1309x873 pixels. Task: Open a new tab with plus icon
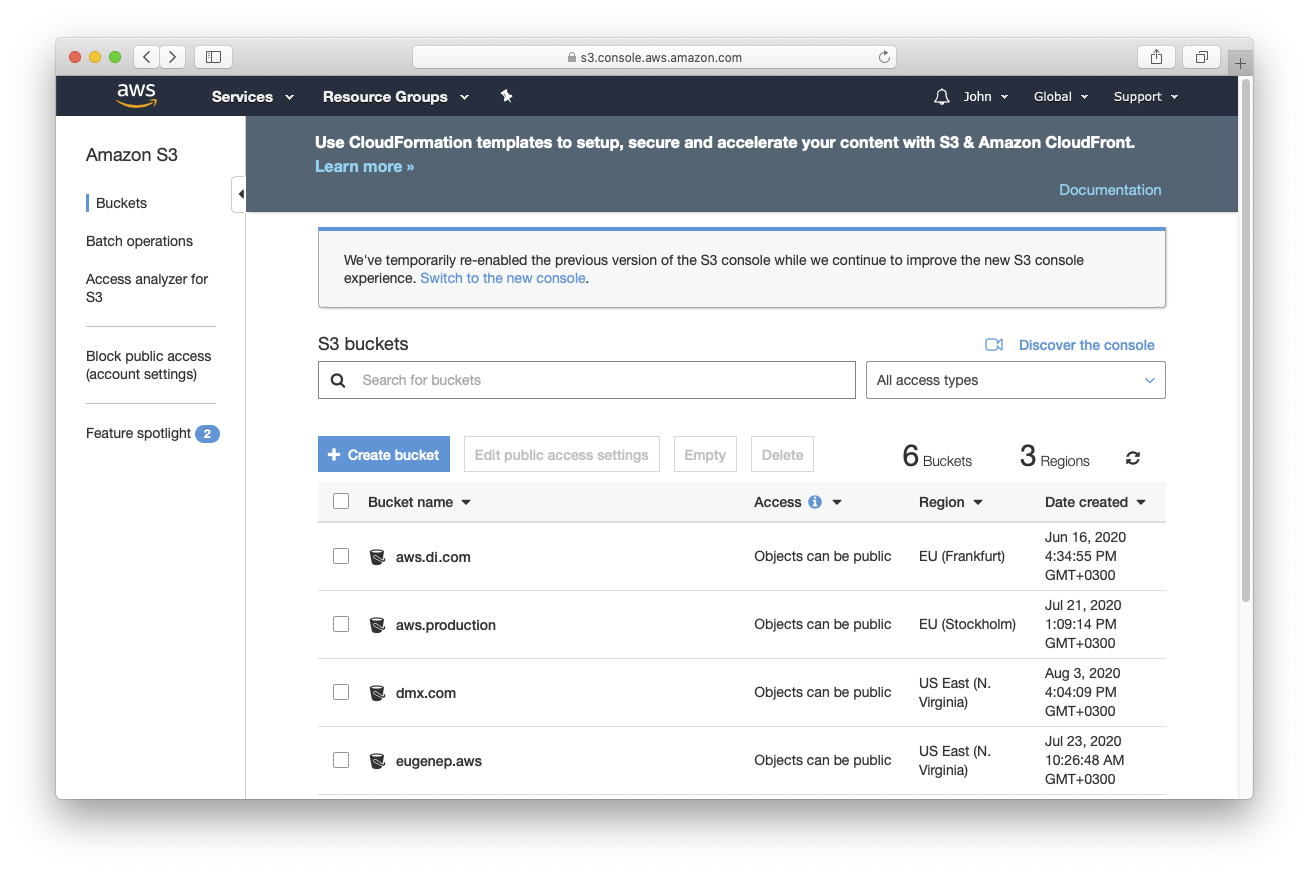point(1240,63)
